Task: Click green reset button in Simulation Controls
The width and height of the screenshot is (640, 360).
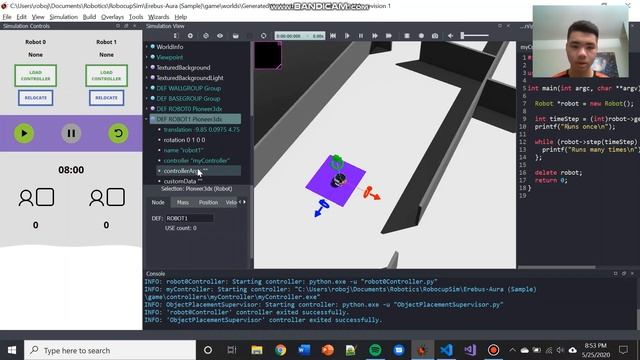Action: [118, 133]
